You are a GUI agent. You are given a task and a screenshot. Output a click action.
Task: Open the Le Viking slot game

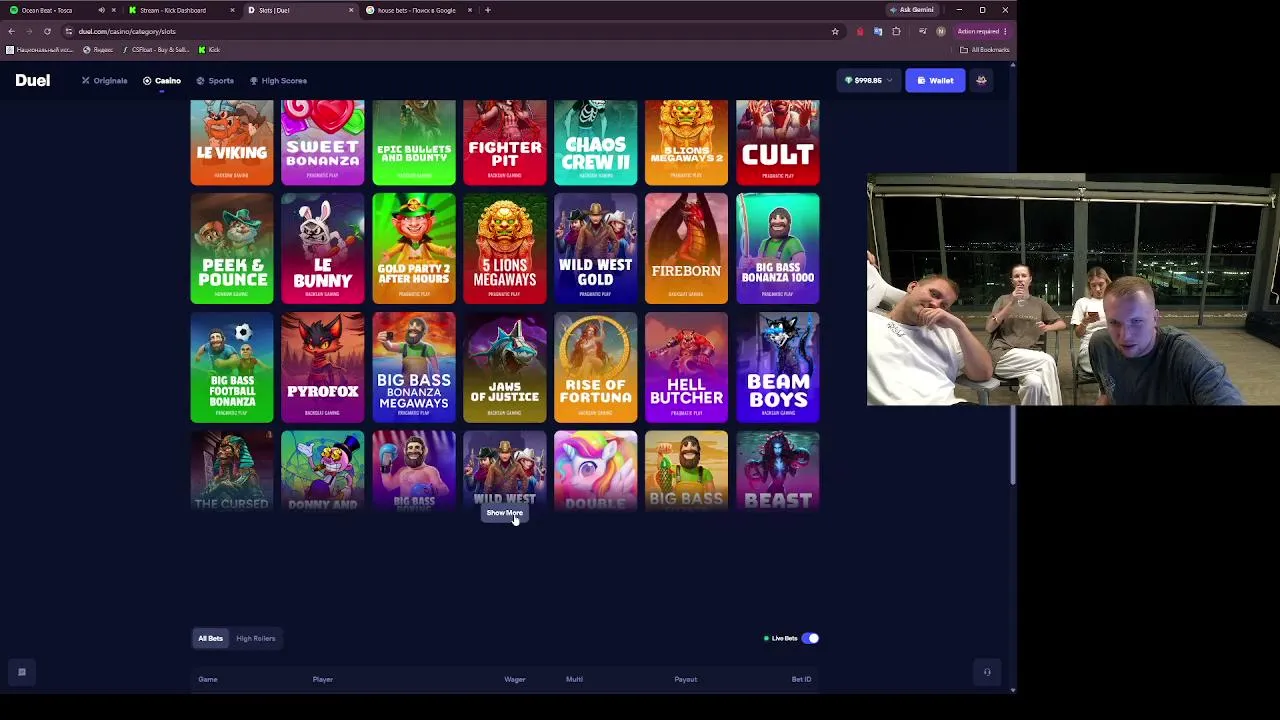tap(232, 142)
